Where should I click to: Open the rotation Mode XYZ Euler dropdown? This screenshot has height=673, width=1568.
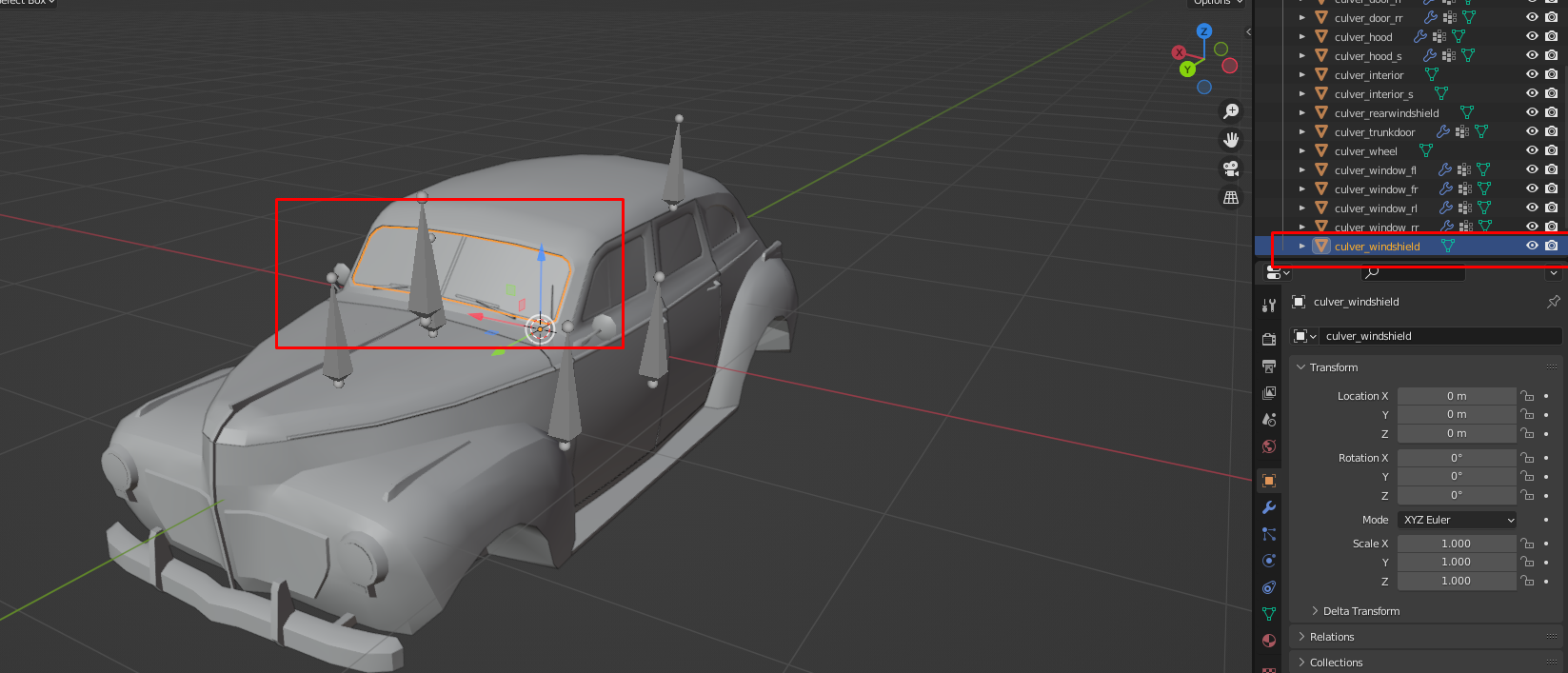click(1457, 520)
